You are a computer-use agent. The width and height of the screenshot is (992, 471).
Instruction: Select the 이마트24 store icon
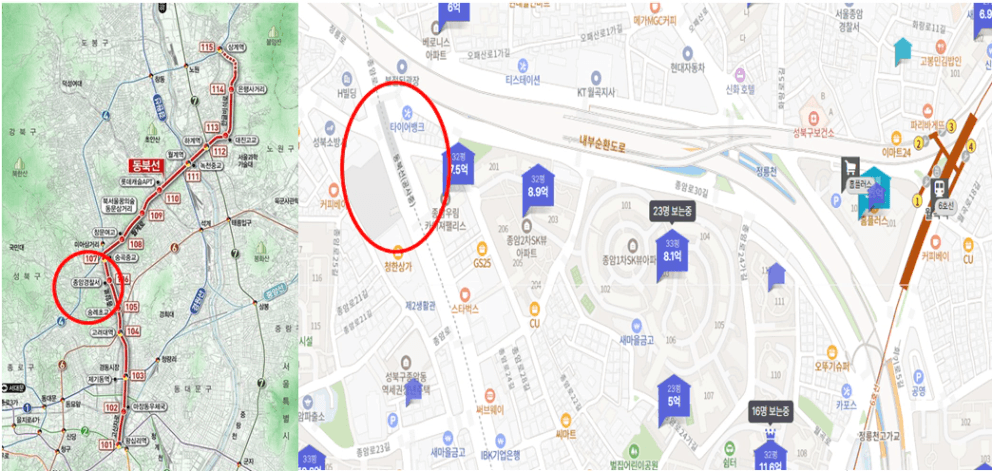click(896, 137)
